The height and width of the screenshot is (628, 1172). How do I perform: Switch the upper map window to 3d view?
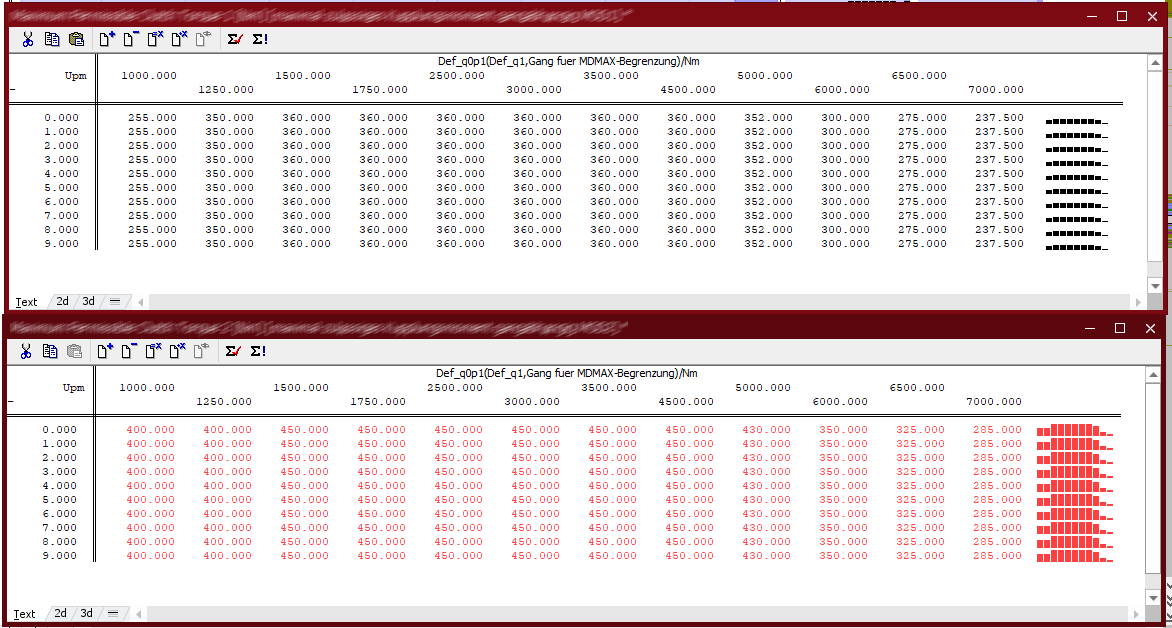[88, 301]
